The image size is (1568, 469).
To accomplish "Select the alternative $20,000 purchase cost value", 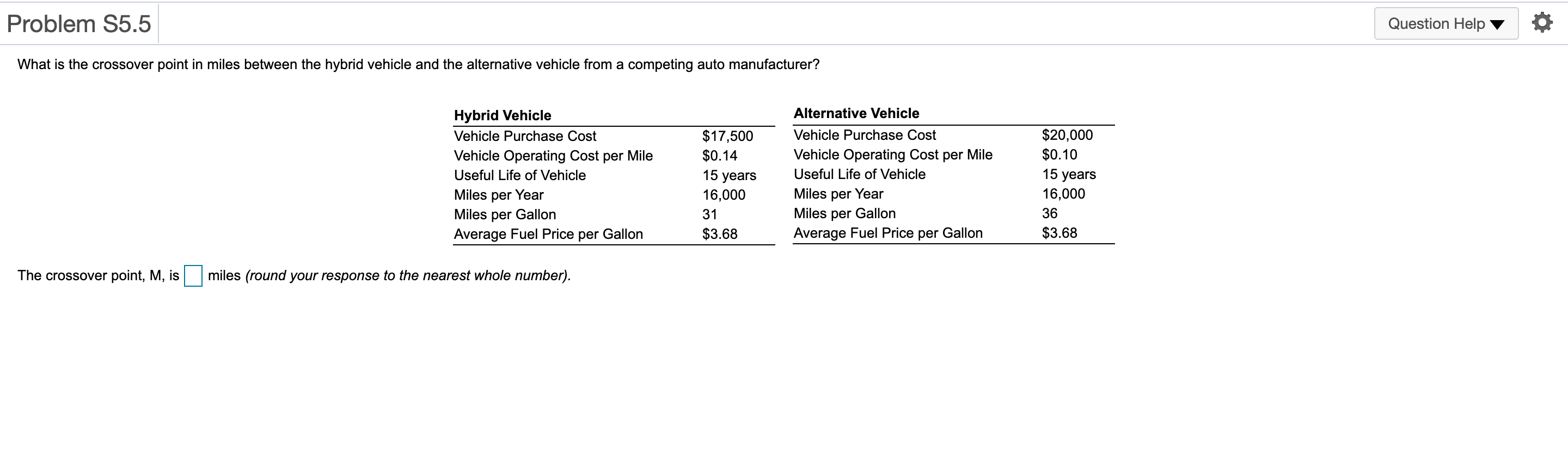I will [1067, 135].
